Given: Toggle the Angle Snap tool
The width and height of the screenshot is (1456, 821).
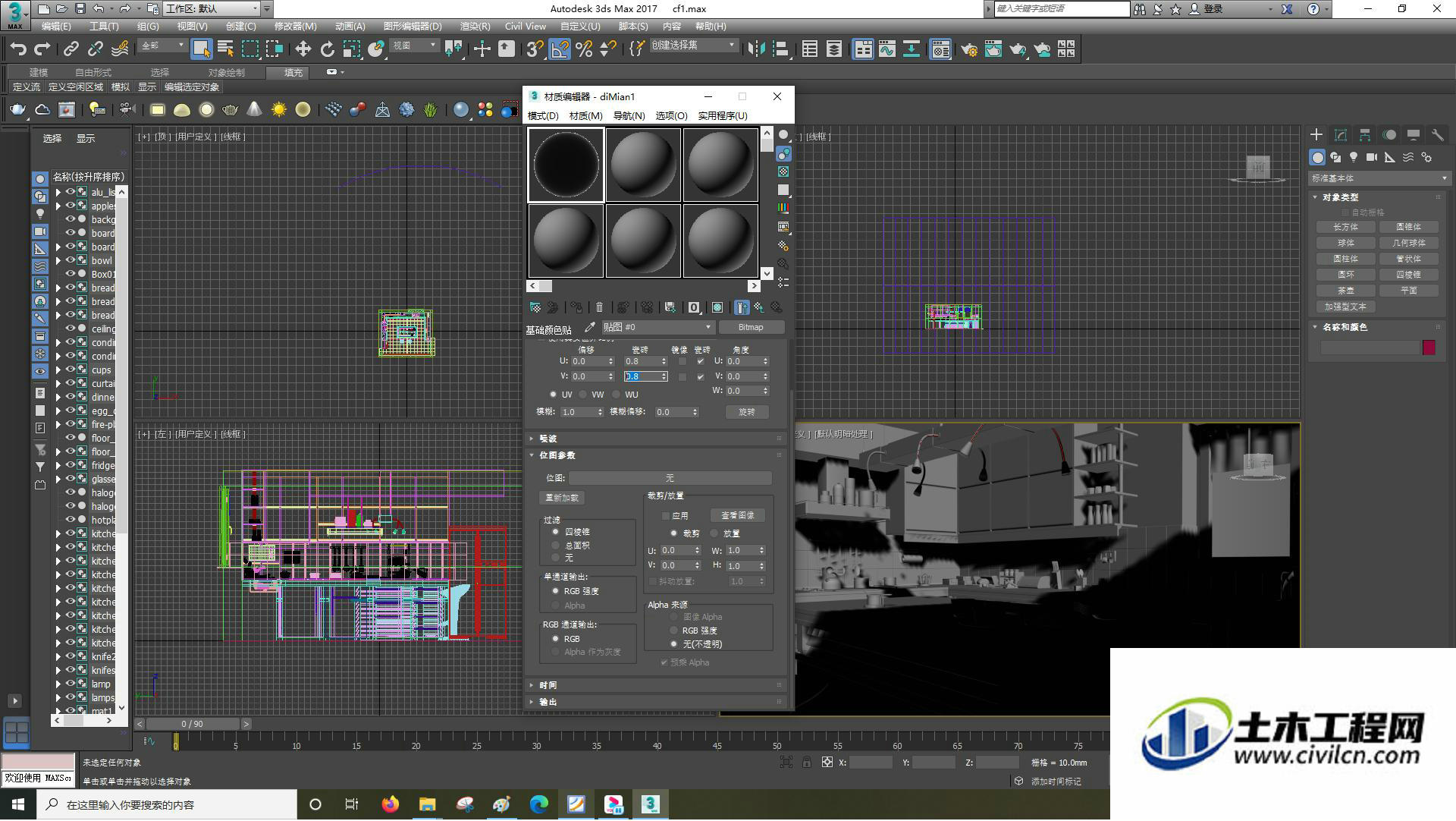Looking at the screenshot, I should [560, 49].
